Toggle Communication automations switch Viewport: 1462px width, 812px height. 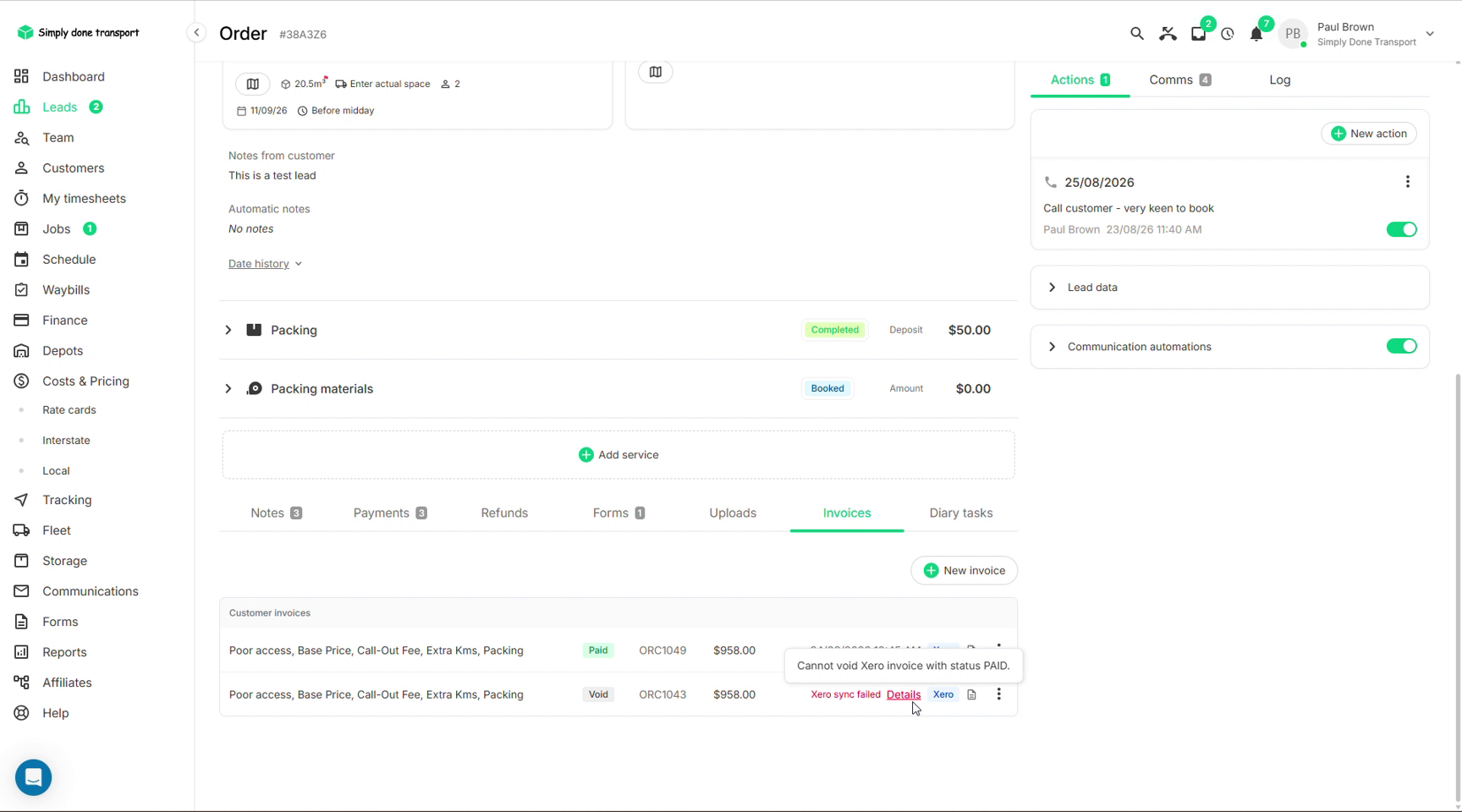click(x=1401, y=346)
